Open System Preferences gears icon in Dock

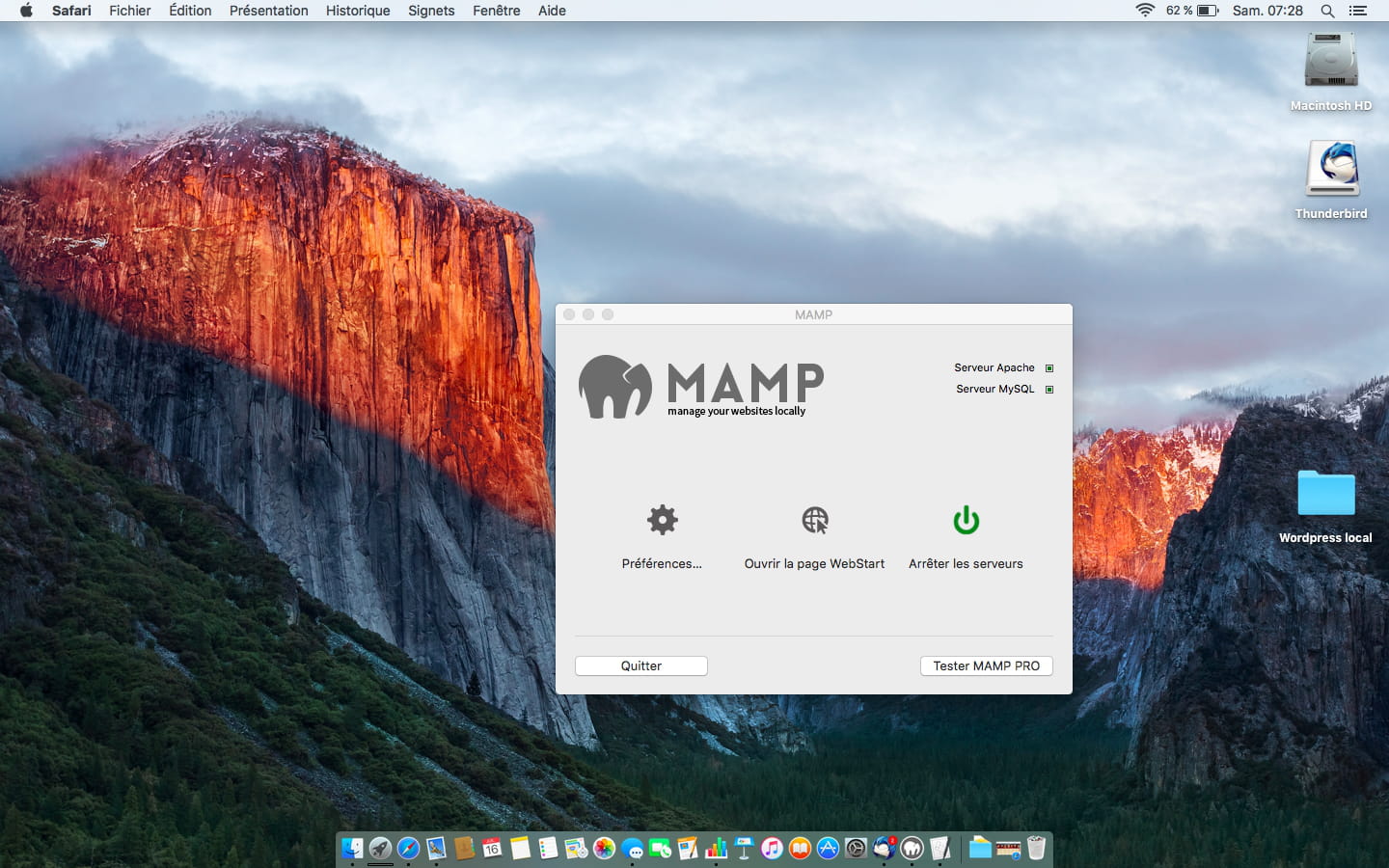tap(856, 848)
